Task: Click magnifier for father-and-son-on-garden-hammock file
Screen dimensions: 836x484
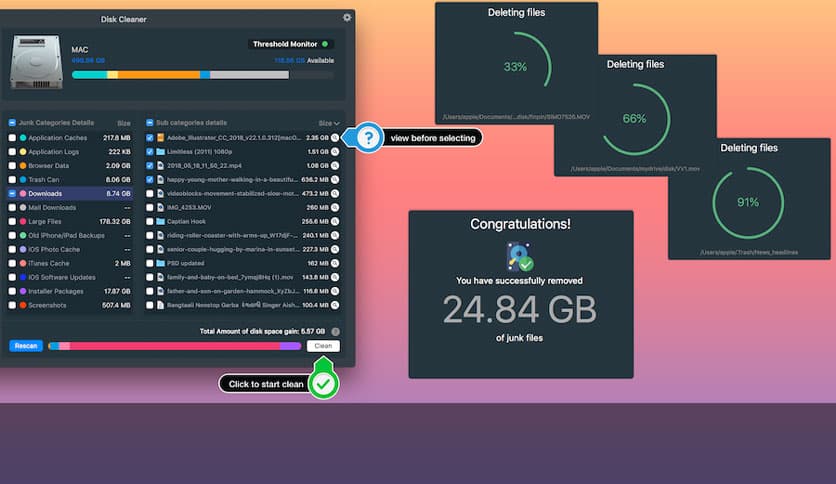Action: 335,291
